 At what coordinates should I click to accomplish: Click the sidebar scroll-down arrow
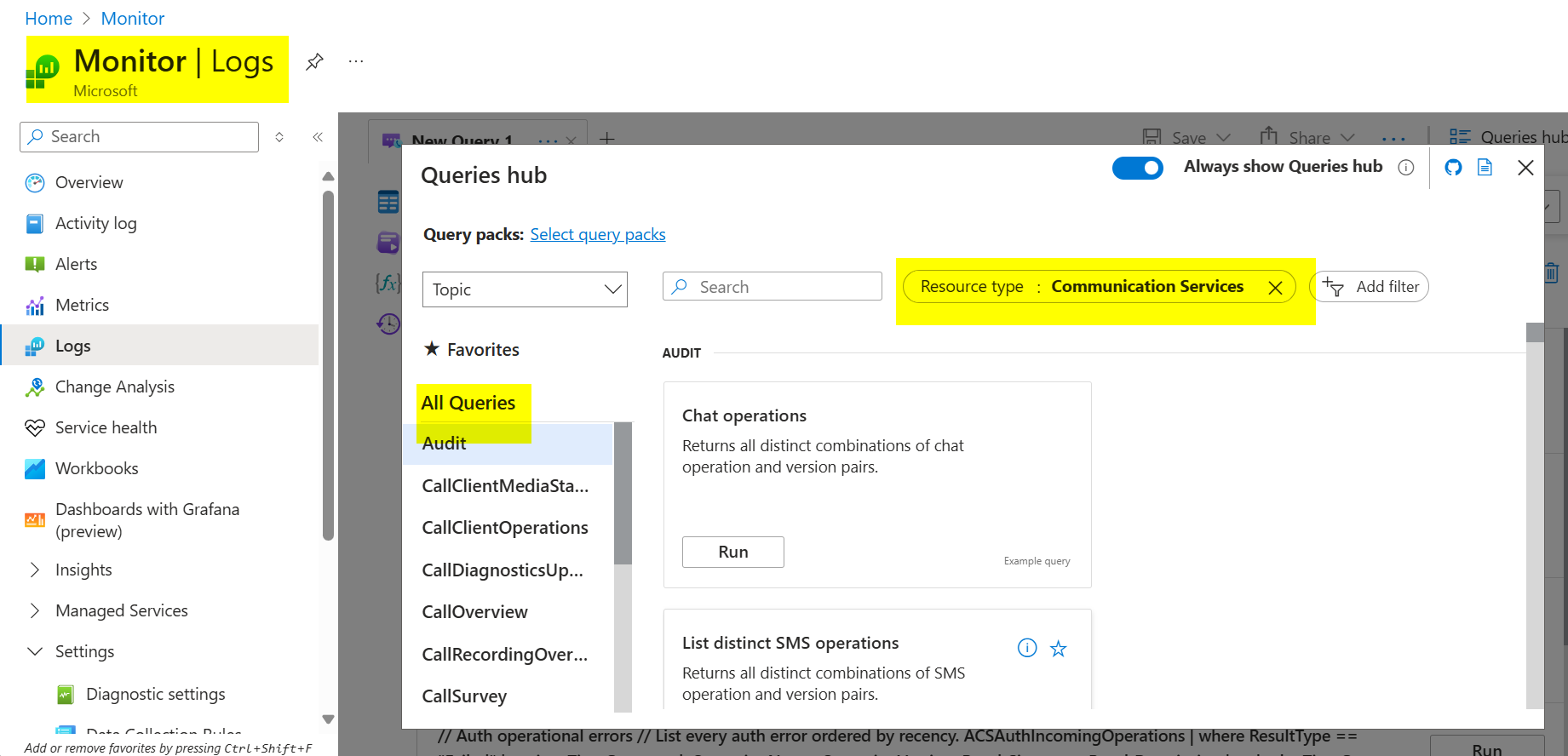(x=328, y=719)
